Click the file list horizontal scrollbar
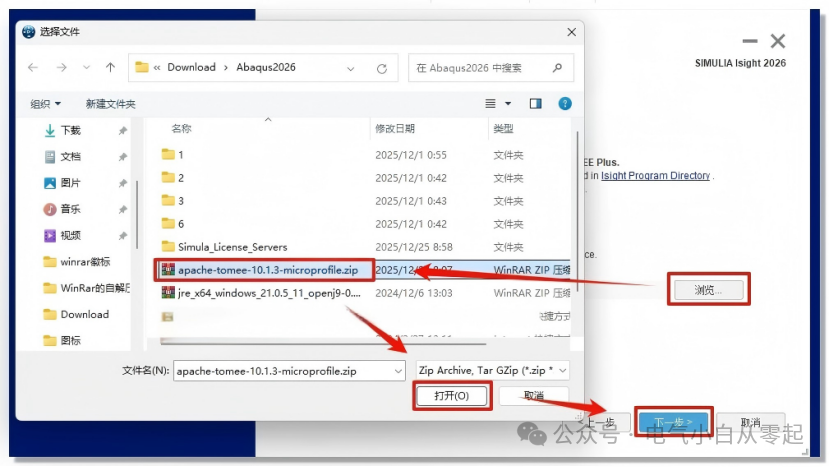Viewport: 830px width, 467px height. 323,343
